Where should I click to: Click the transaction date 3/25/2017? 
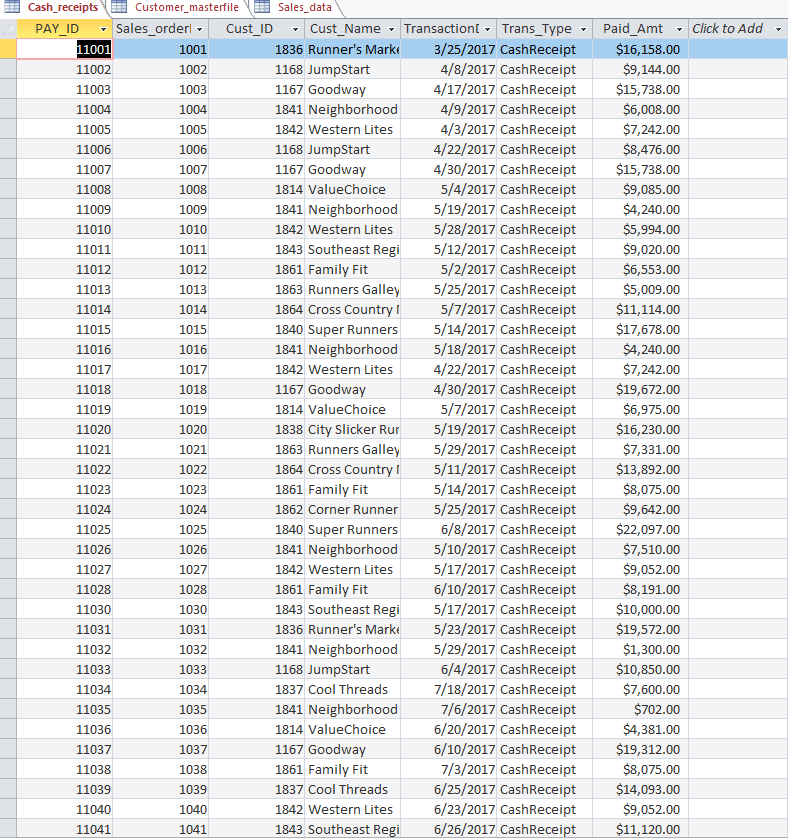[449, 49]
